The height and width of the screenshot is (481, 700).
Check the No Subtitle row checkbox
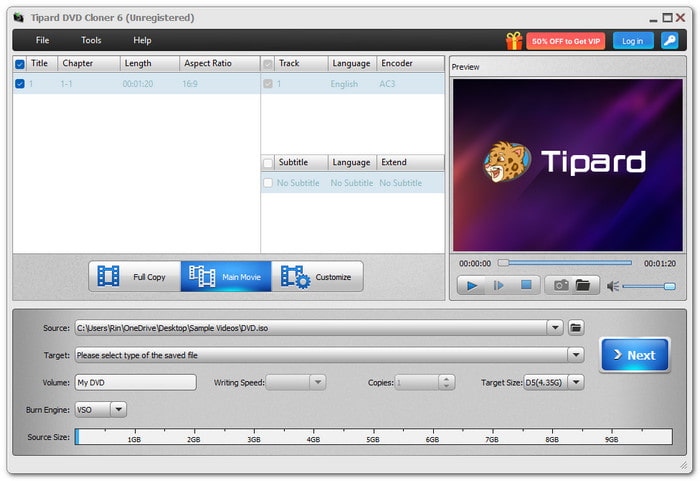point(268,183)
